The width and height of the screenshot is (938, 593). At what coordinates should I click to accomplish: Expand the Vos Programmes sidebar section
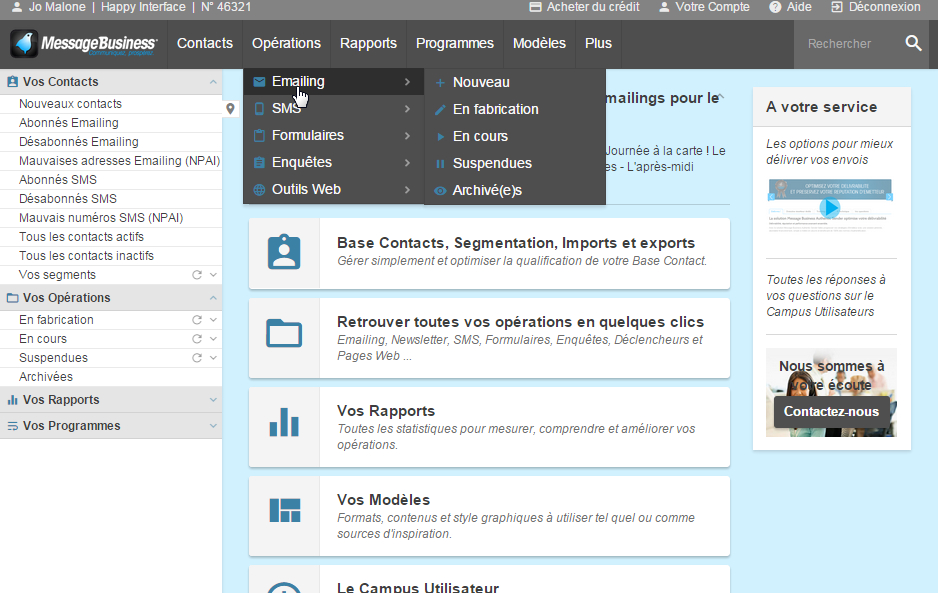pos(213,426)
